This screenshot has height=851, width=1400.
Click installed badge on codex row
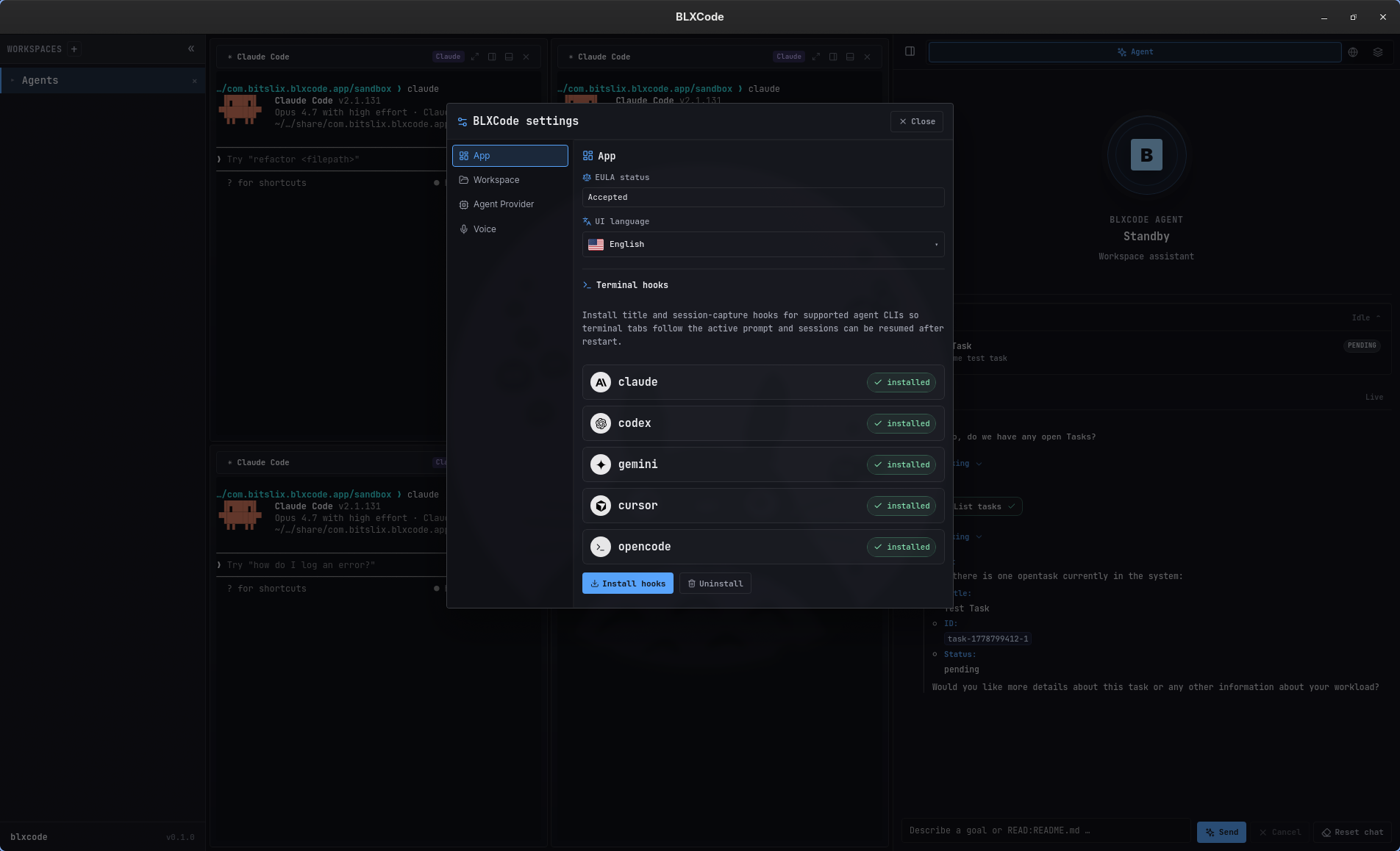click(x=901, y=423)
